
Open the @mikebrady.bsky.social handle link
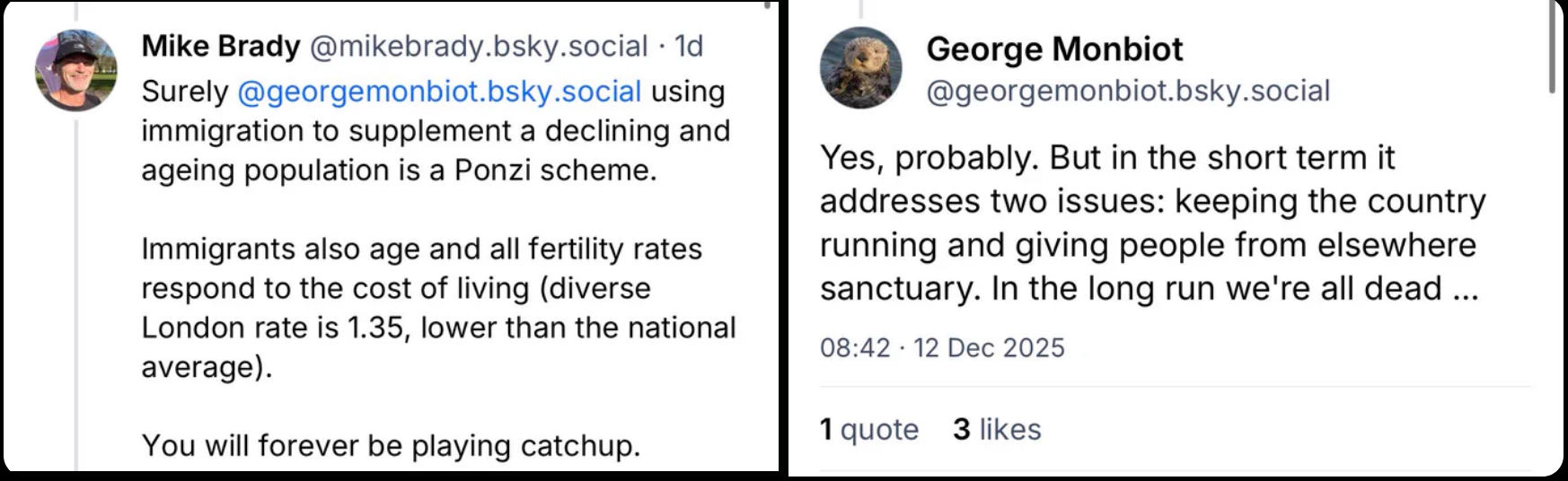[x=478, y=46]
